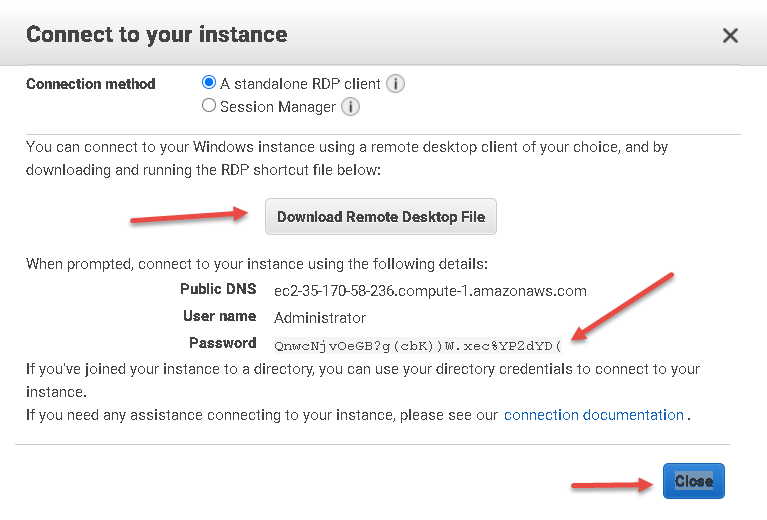Click the blue Close button
Image resolution: width=767 pixels, height=520 pixels.
click(x=694, y=481)
